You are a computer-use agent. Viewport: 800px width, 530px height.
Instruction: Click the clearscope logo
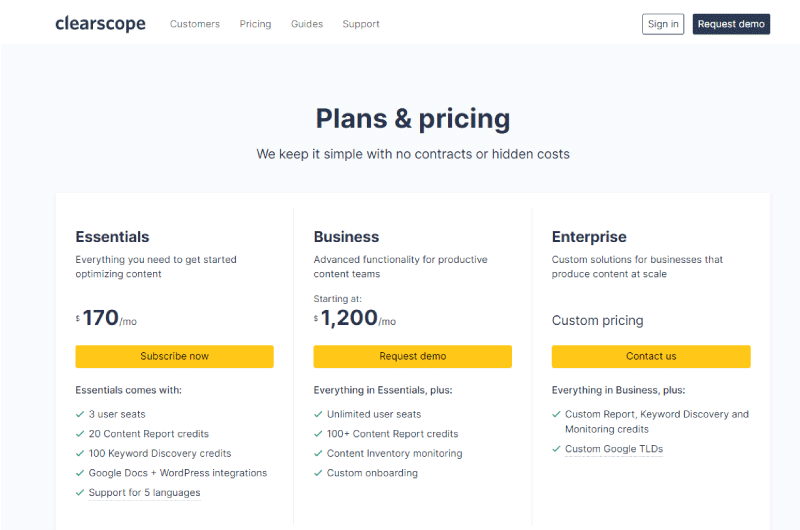pyautogui.click(x=100, y=24)
